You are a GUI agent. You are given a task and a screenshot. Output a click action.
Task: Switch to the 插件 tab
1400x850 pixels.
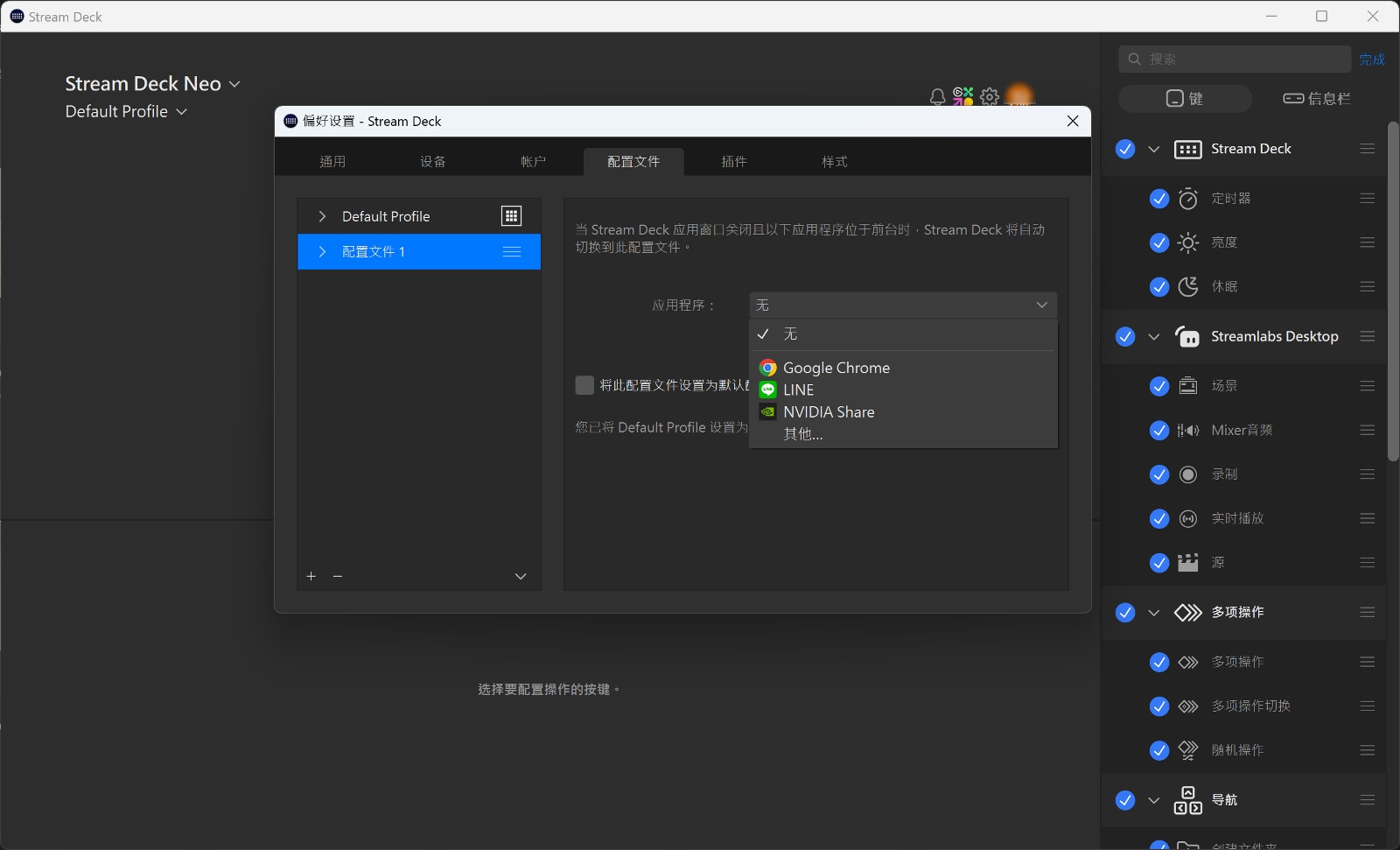734,162
